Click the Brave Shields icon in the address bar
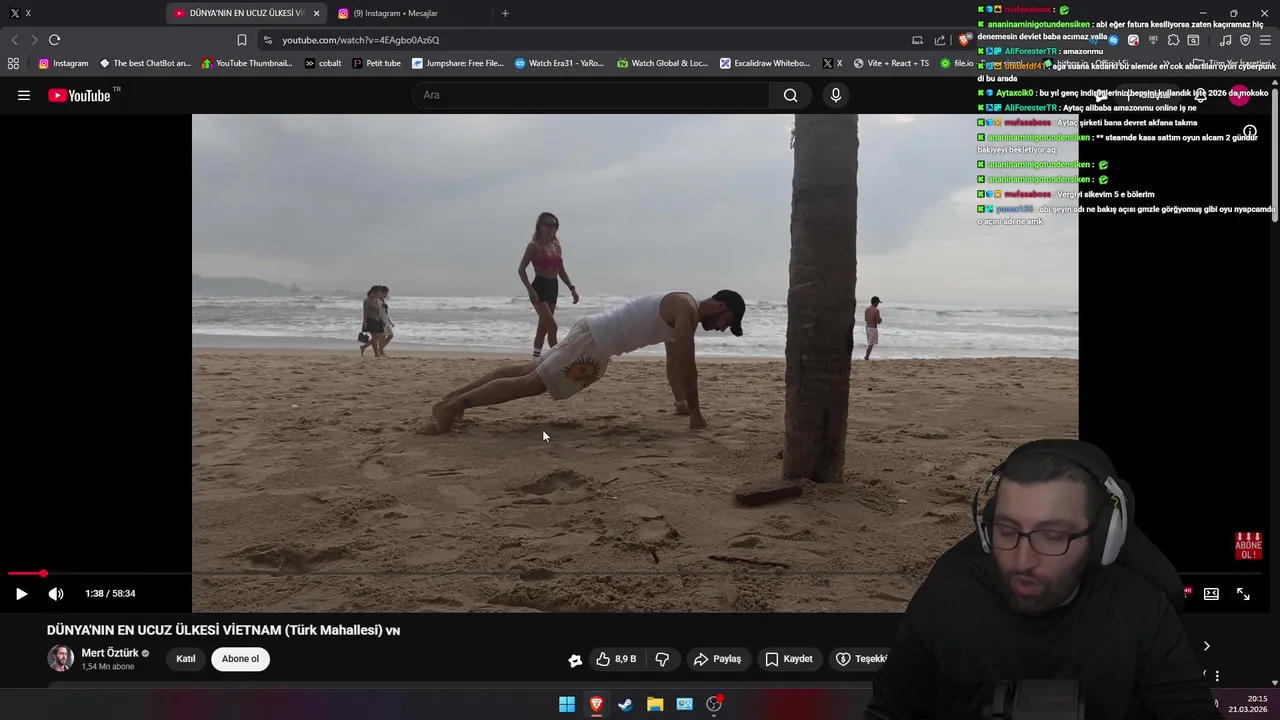Image resolution: width=1280 pixels, height=720 pixels. tap(963, 40)
